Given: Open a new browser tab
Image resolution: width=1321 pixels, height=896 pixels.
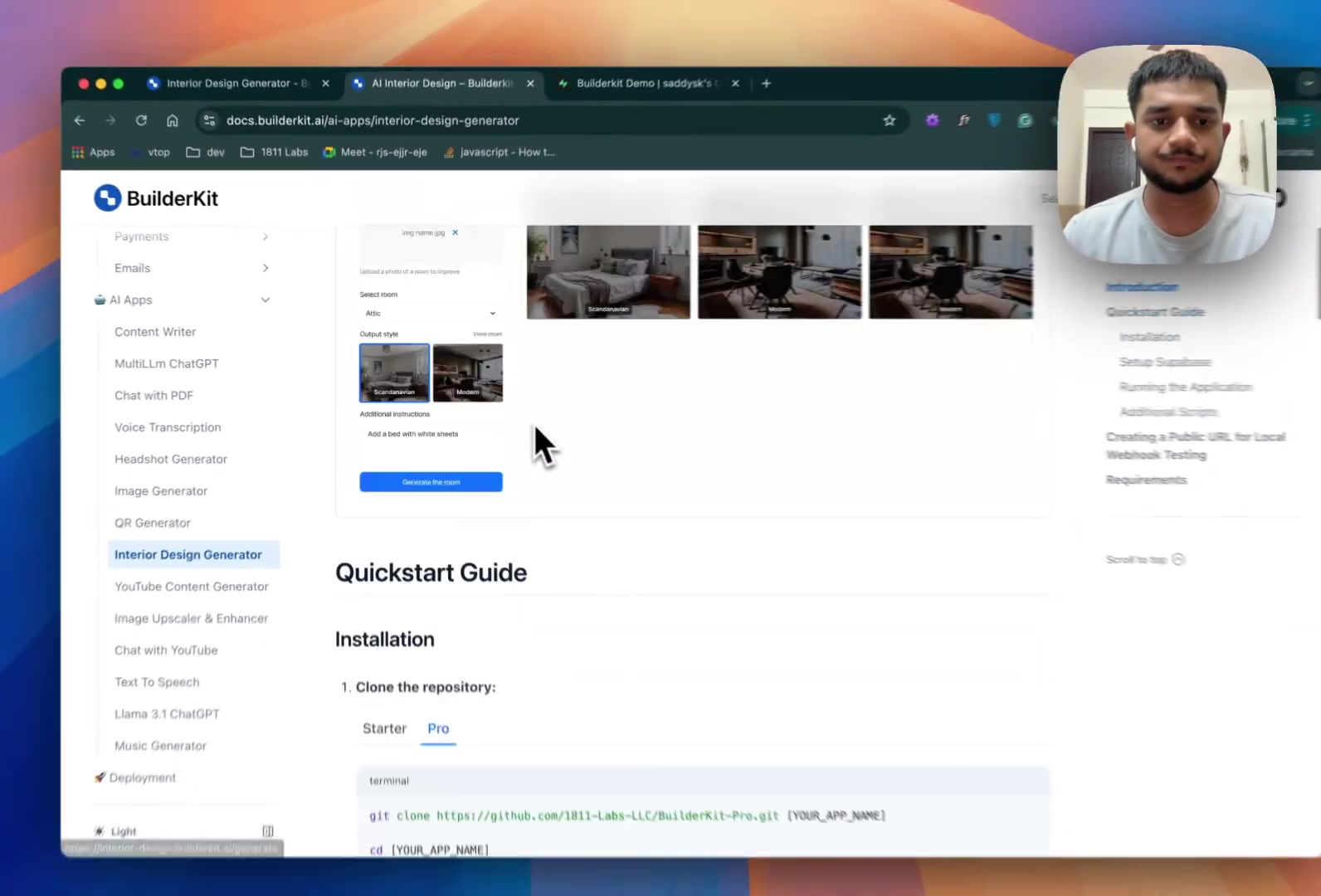Looking at the screenshot, I should [766, 83].
